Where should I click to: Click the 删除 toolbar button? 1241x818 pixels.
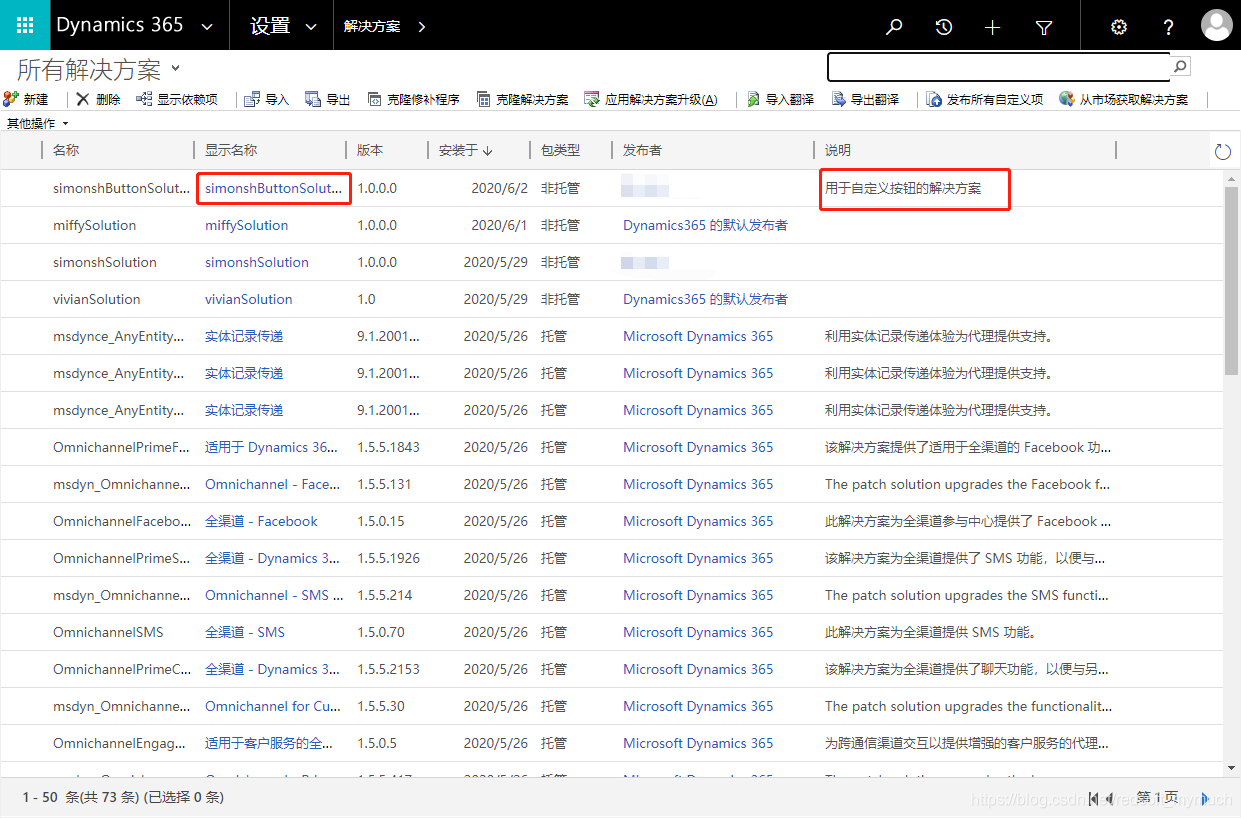pyautogui.click(x=99, y=99)
